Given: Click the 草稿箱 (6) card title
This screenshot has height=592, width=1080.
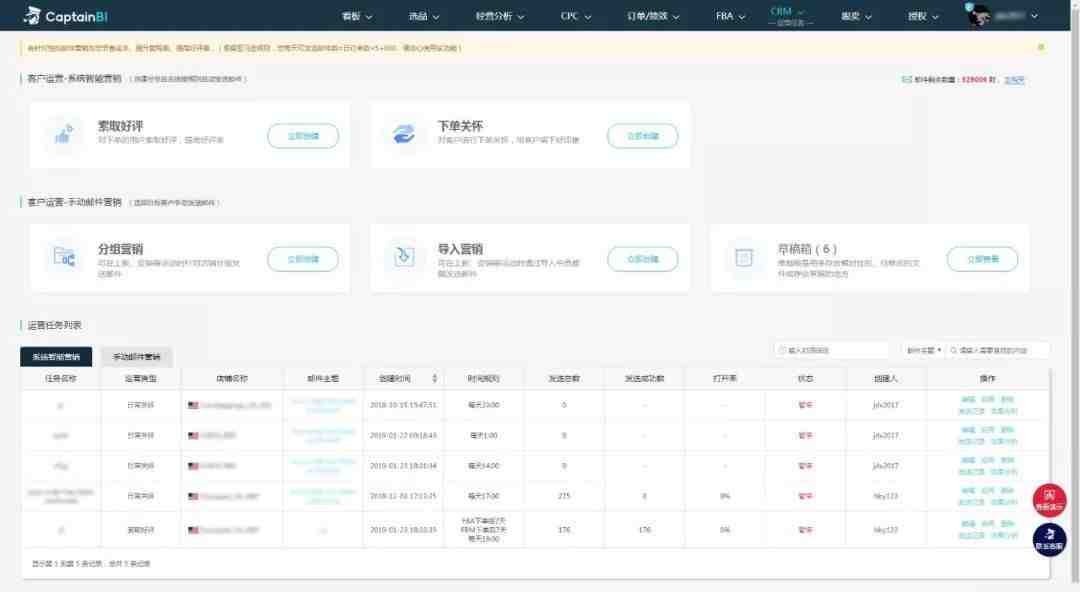Looking at the screenshot, I should [807, 249].
